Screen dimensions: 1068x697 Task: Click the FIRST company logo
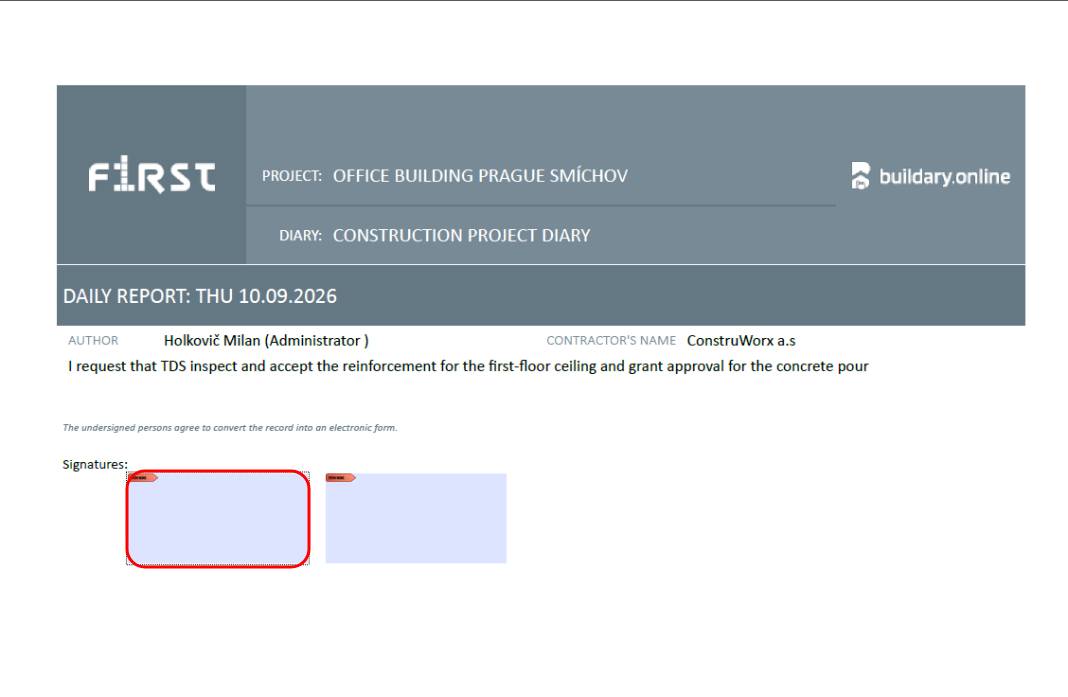point(152,175)
